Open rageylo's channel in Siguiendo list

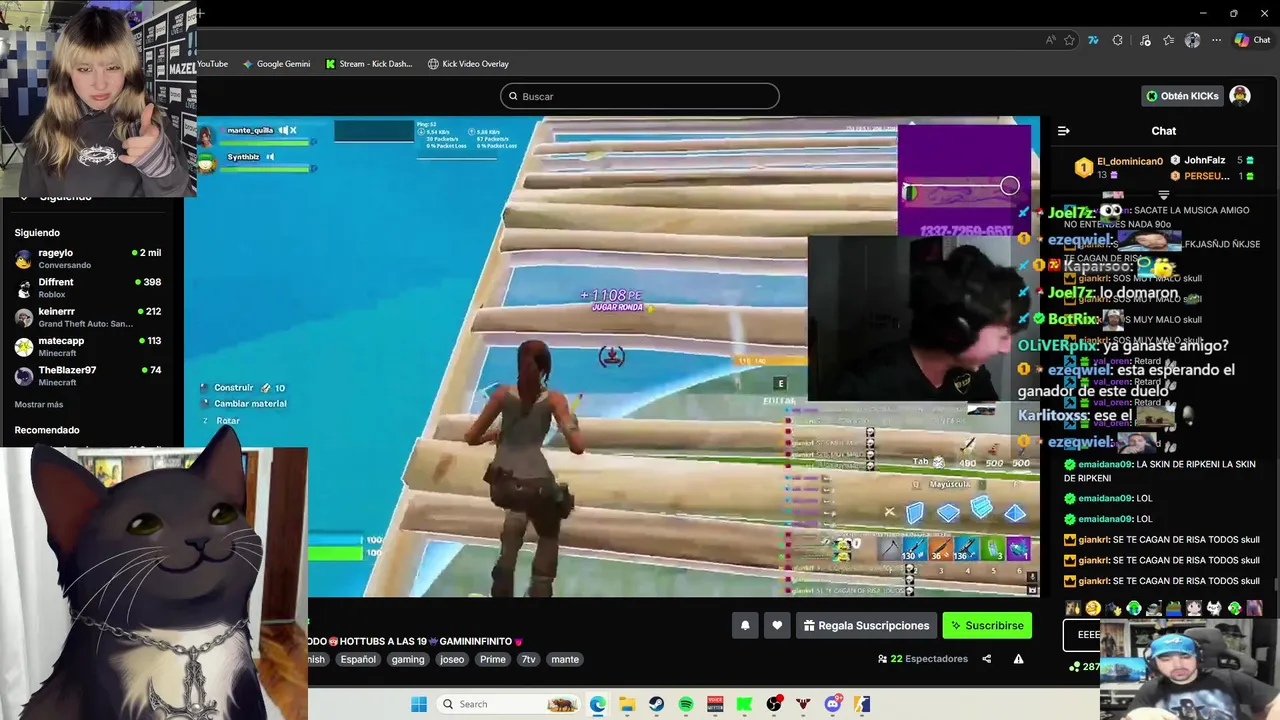pos(88,259)
